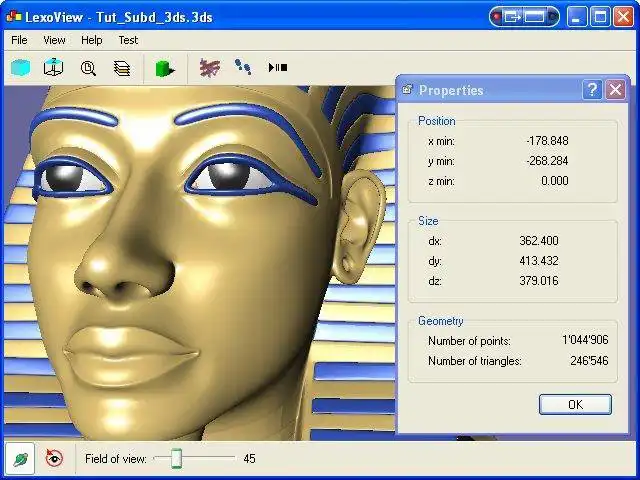The width and height of the screenshot is (640, 480).
Task: Click the Position group label
Action: [x=437, y=121]
